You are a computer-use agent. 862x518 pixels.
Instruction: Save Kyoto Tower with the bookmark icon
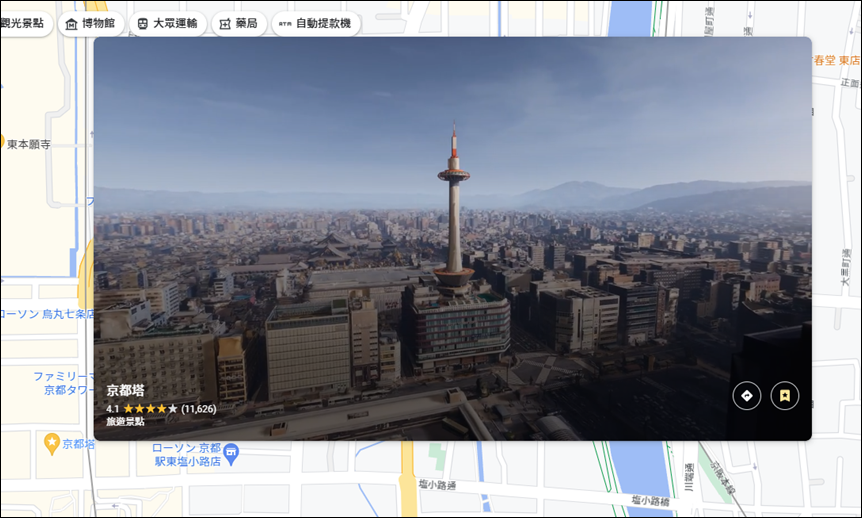click(x=784, y=395)
